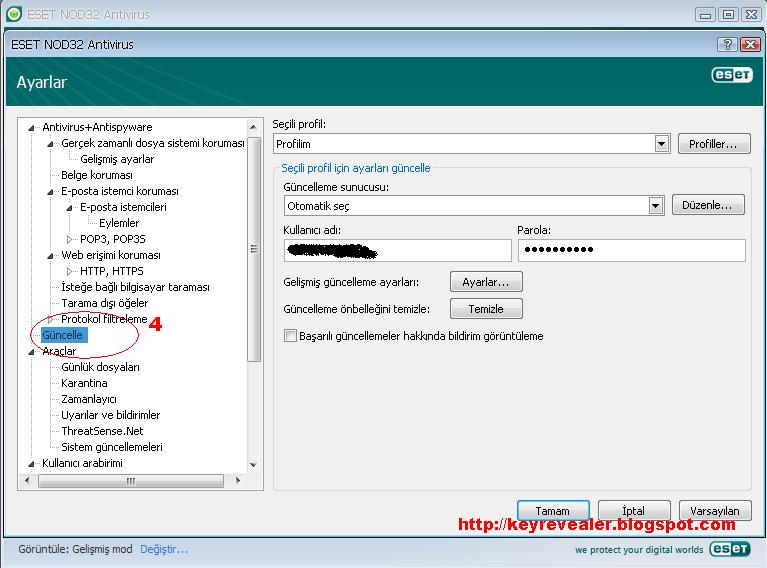Click the tree horizontal scroll right arrow

click(238, 480)
